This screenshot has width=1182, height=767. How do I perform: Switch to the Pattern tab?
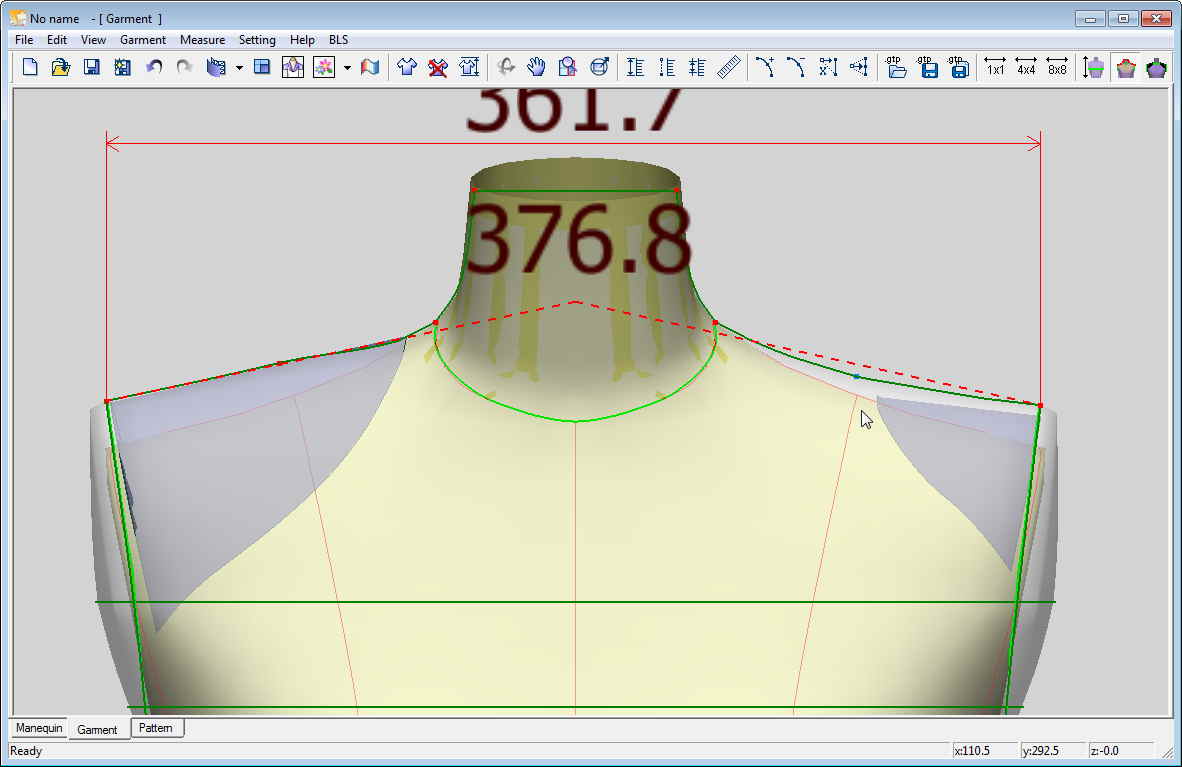point(156,728)
